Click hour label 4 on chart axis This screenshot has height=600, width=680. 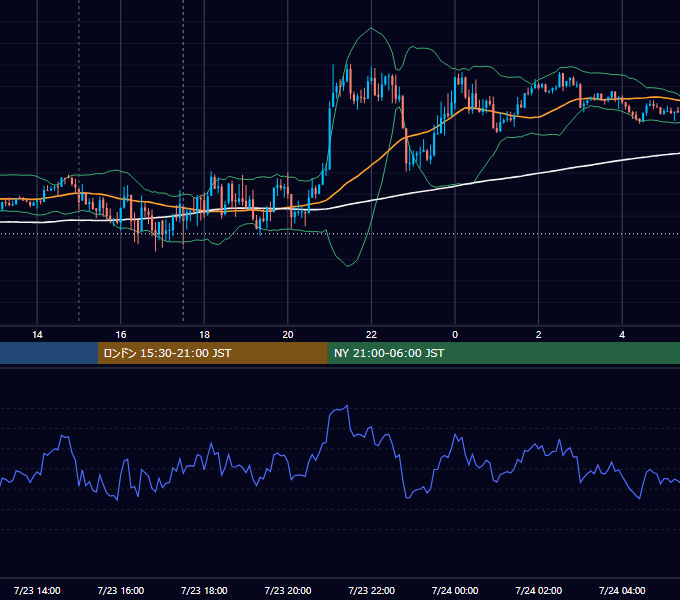(622, 335)
